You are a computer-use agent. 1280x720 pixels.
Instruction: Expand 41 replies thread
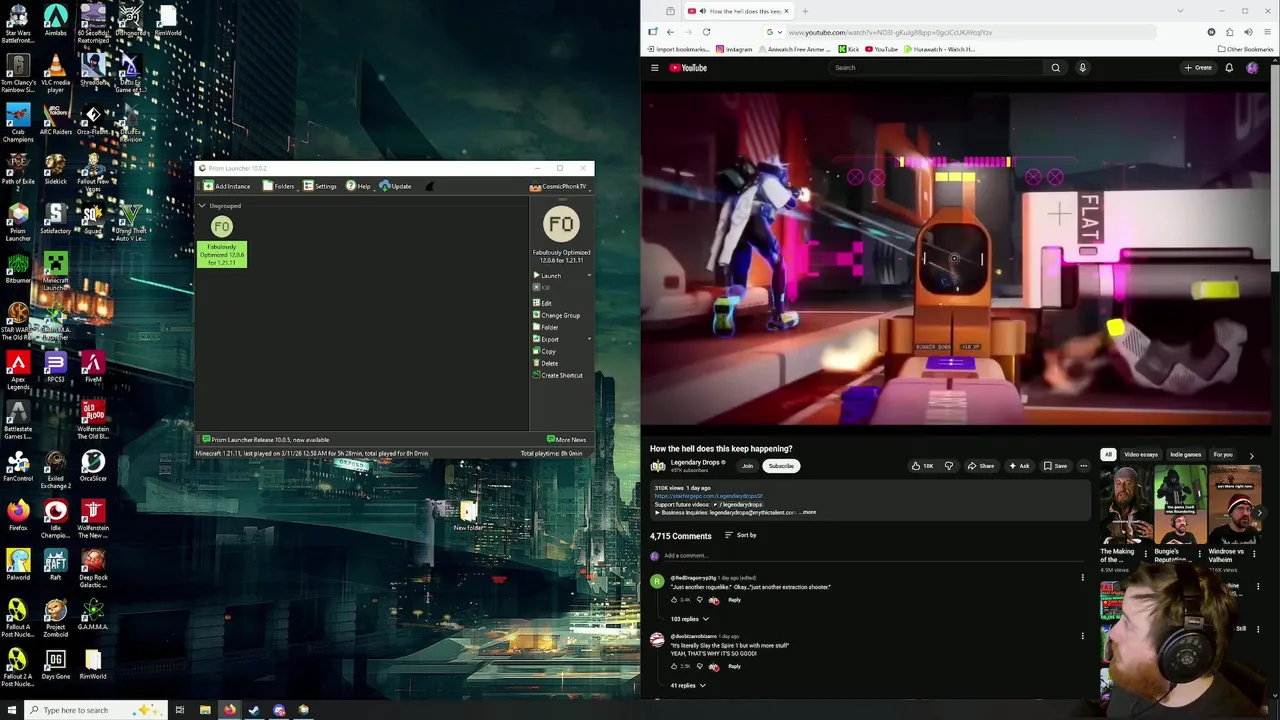688,686
